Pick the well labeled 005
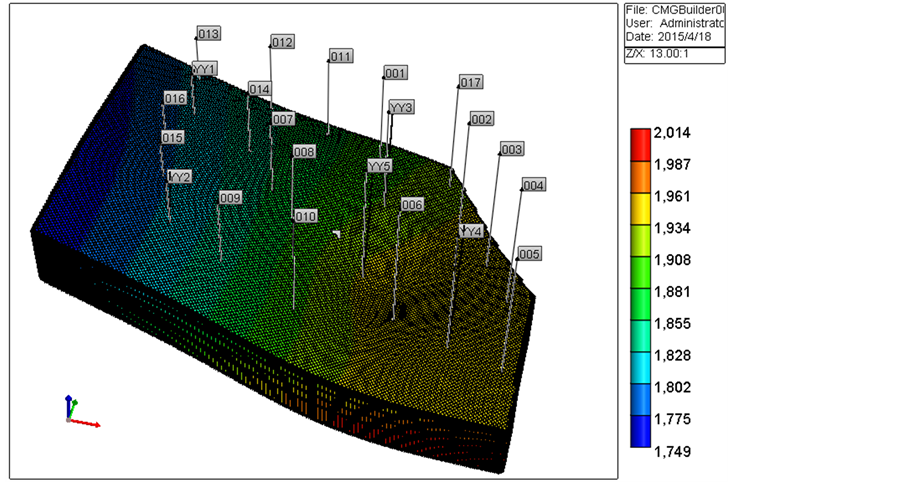Screen dimensions: 903x482 coord(529,254)
